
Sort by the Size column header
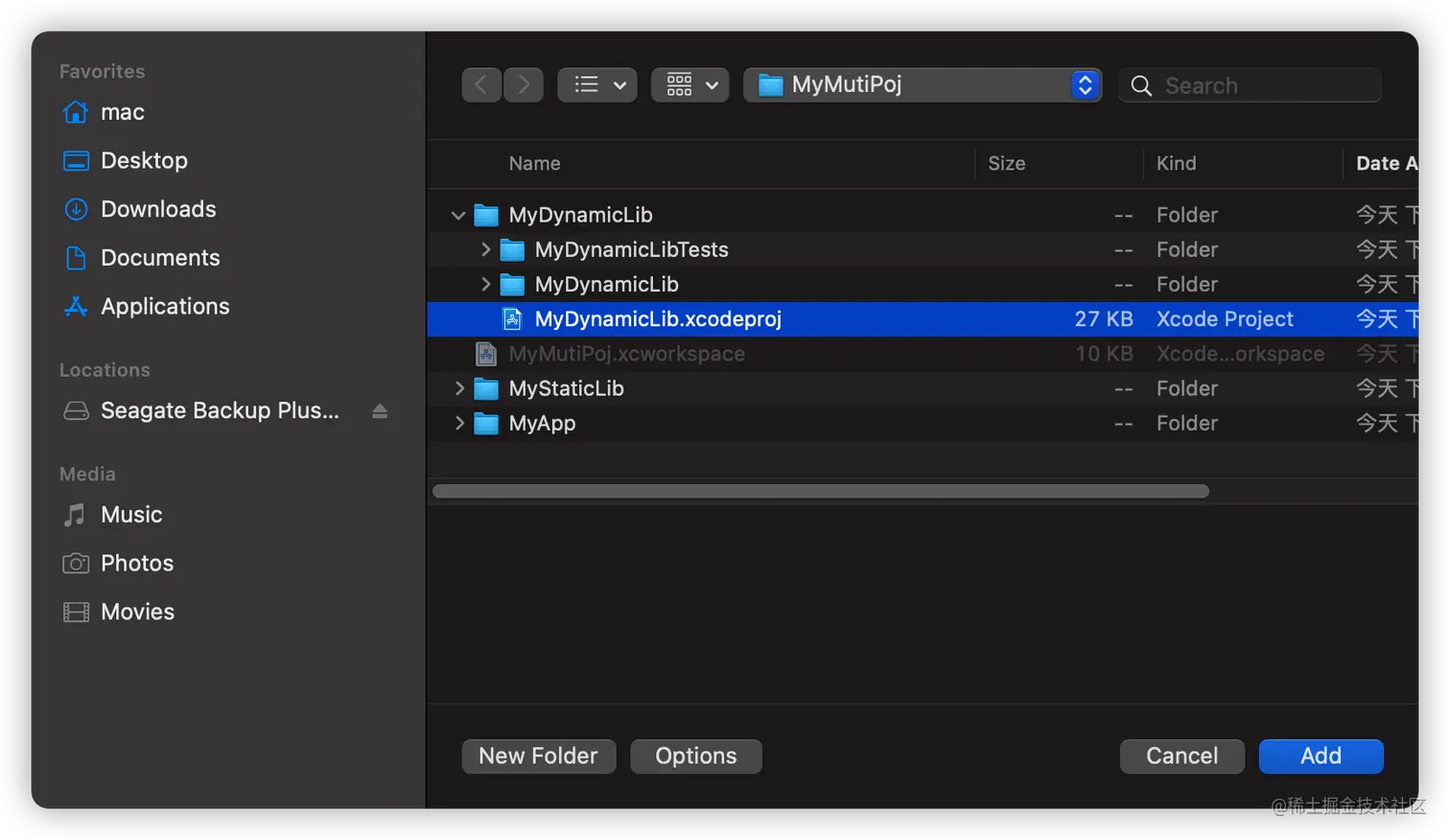click(x=1007, y=164)
